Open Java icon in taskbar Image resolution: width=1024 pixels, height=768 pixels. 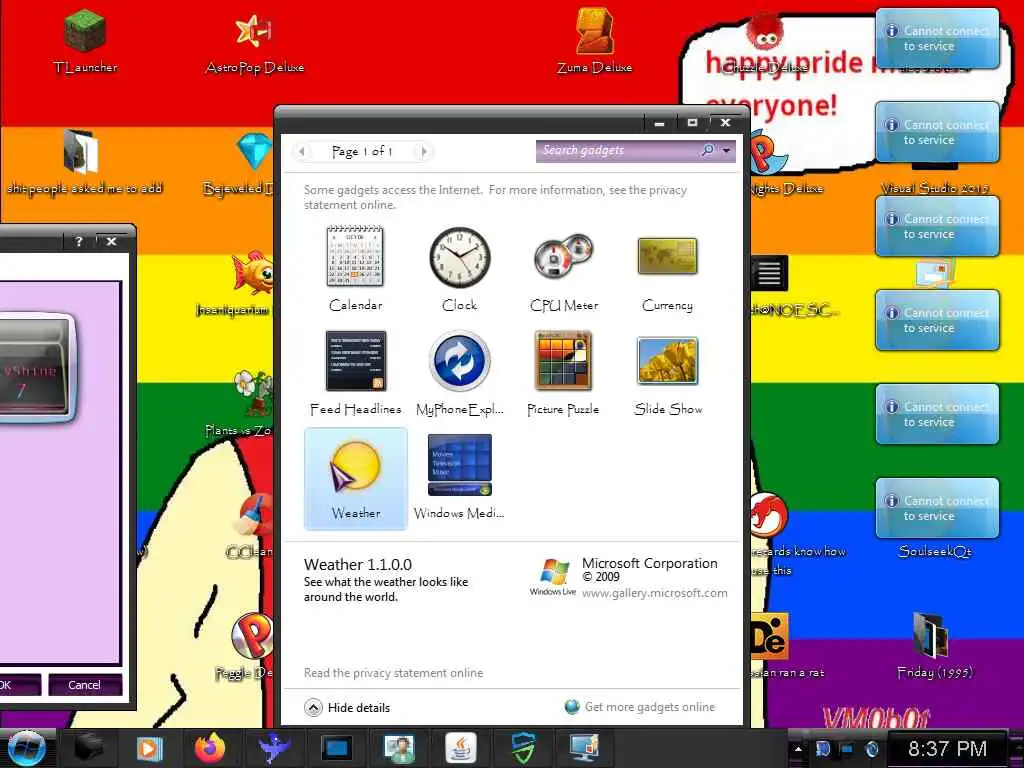460,748
